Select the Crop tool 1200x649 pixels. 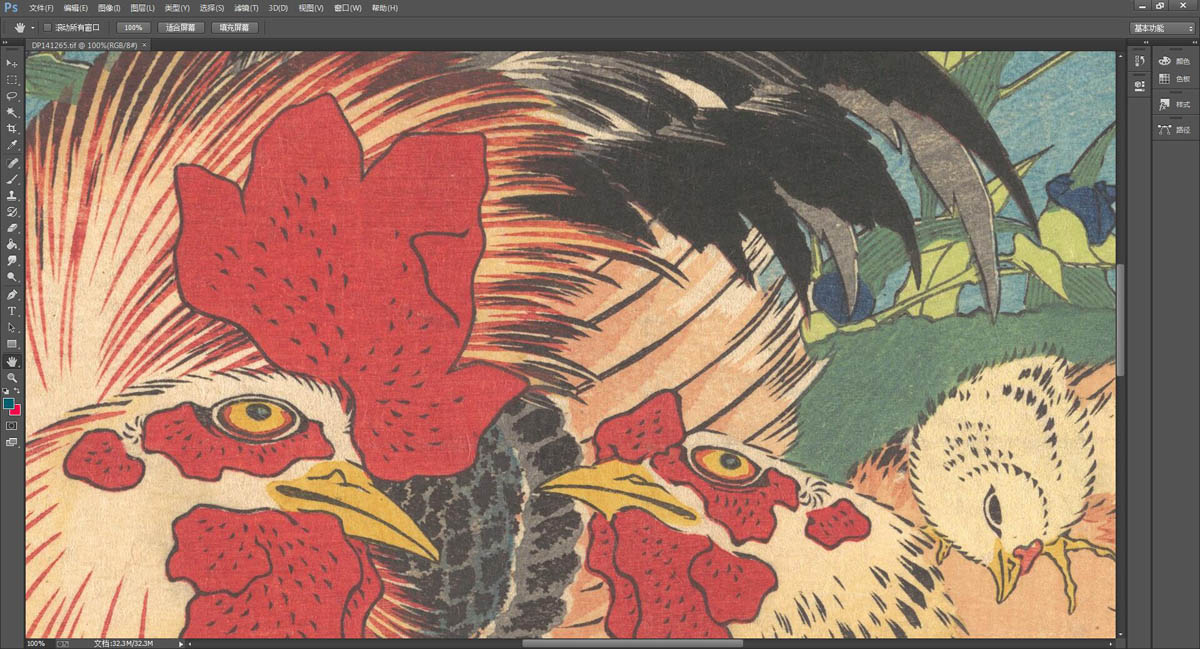(12, 129)
